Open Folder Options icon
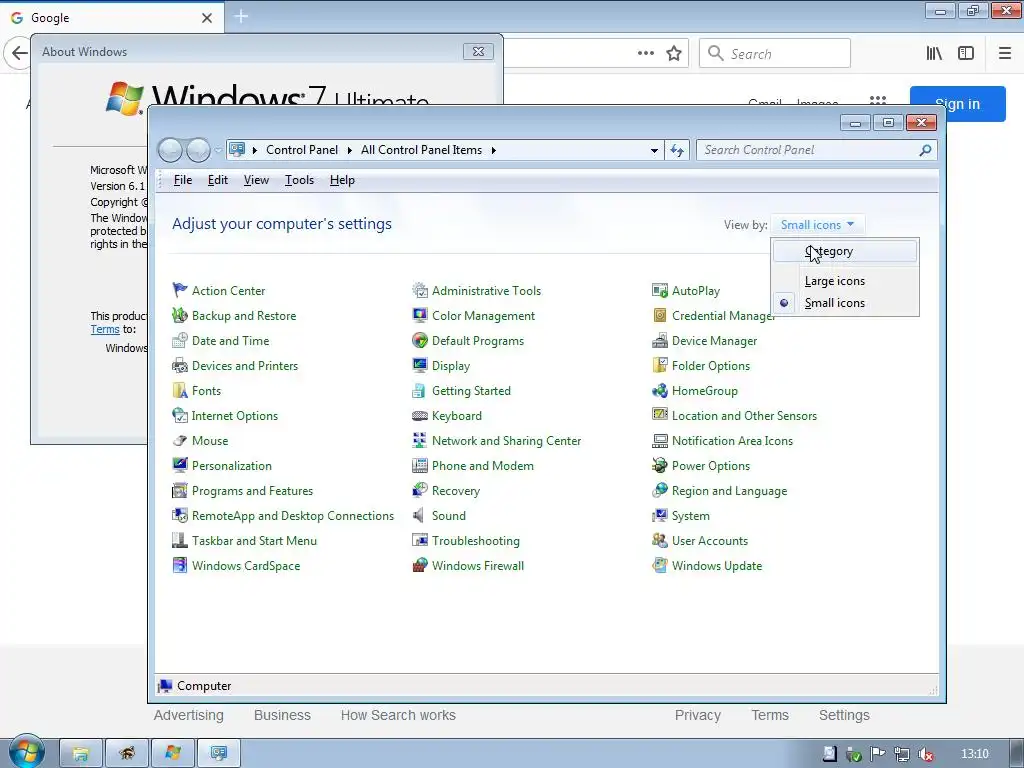The width and height of the screenshot is (1024, 768). [x=660, y=366]
